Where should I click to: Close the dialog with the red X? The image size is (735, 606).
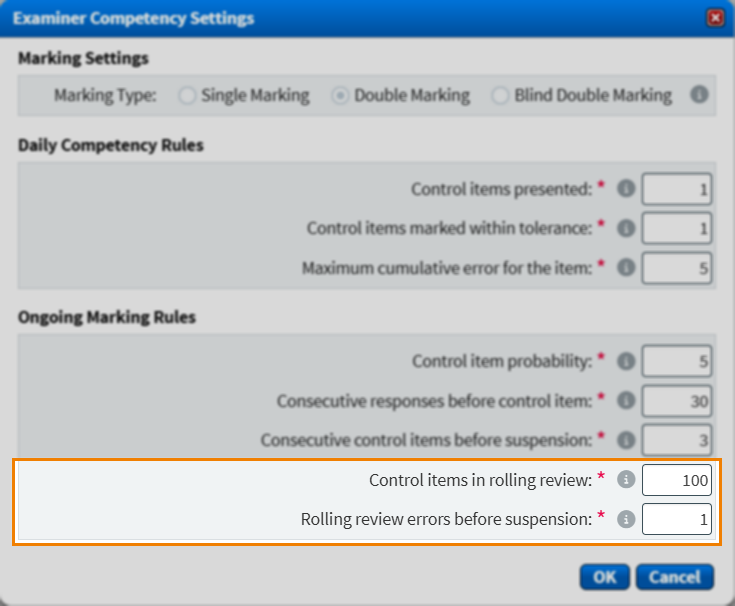(x=715, y=18)
